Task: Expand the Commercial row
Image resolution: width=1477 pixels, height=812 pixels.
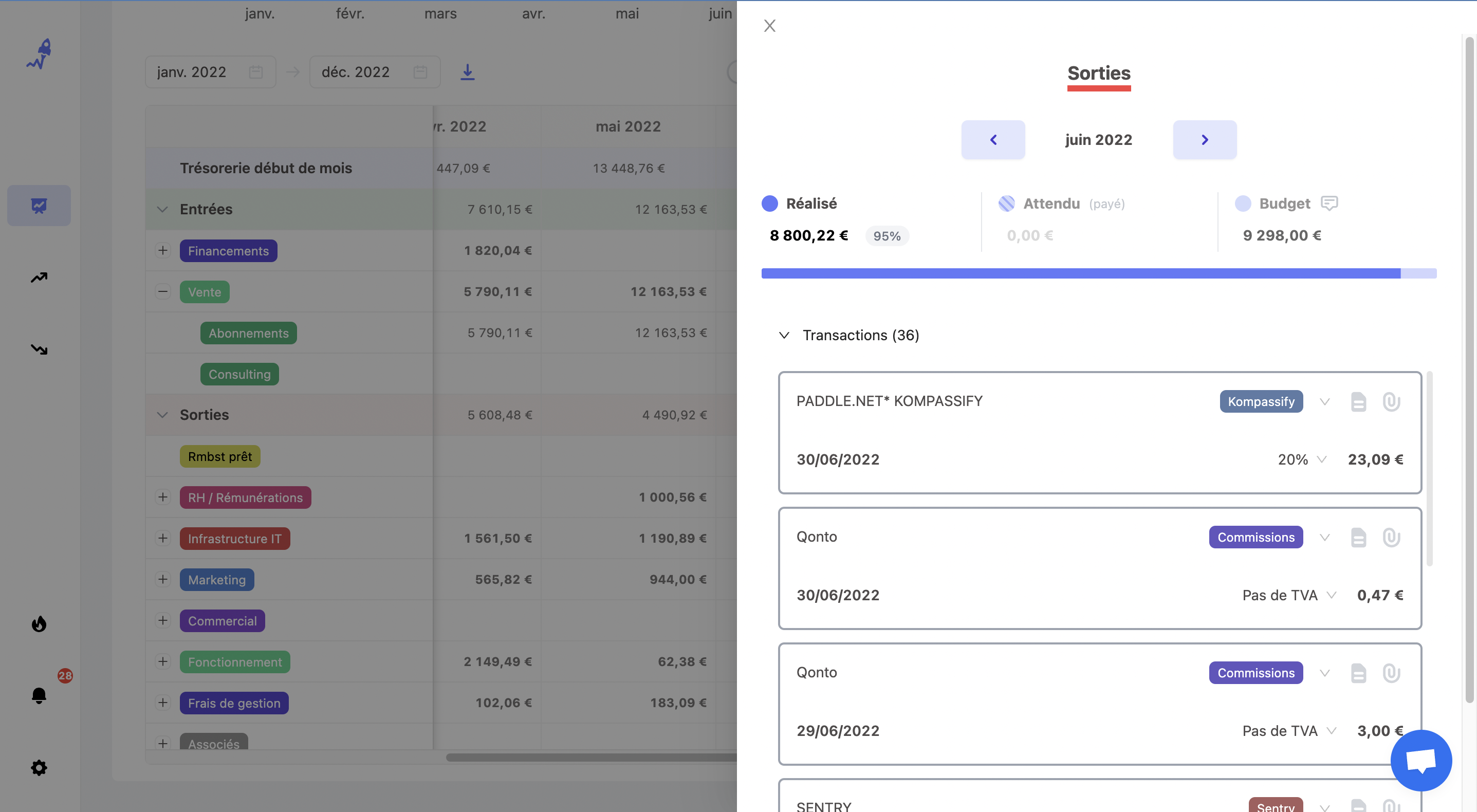Action: pos(163,620)
